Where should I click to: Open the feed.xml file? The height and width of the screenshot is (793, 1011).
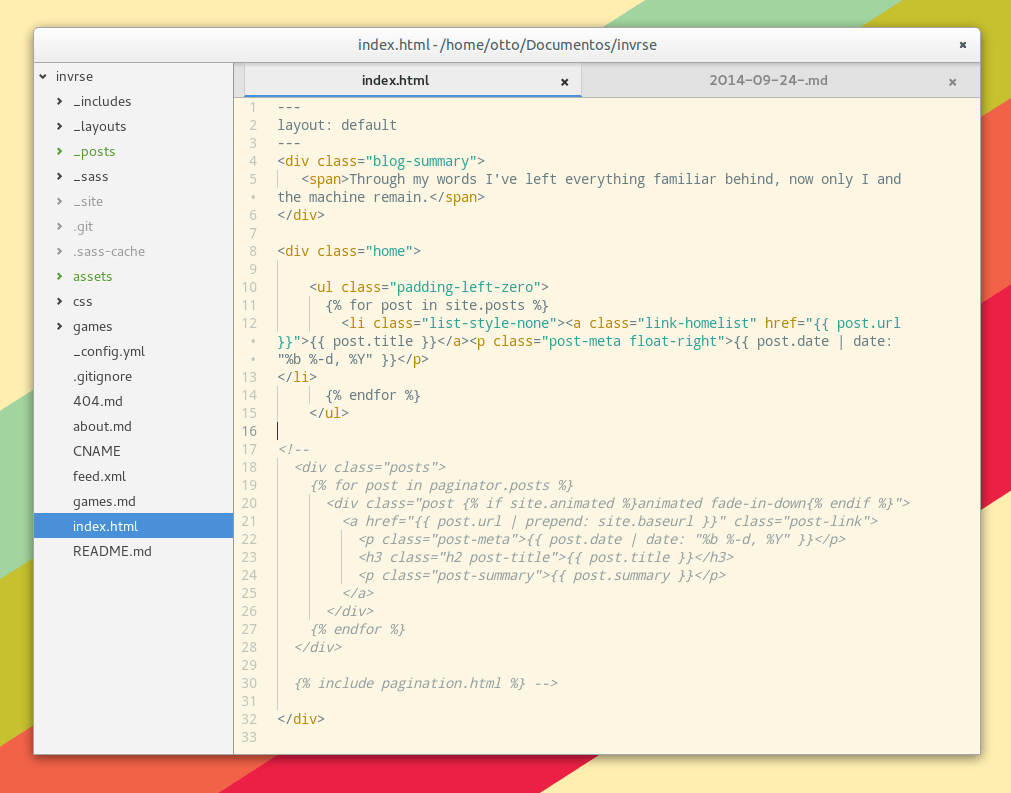(x=99, y=476)
